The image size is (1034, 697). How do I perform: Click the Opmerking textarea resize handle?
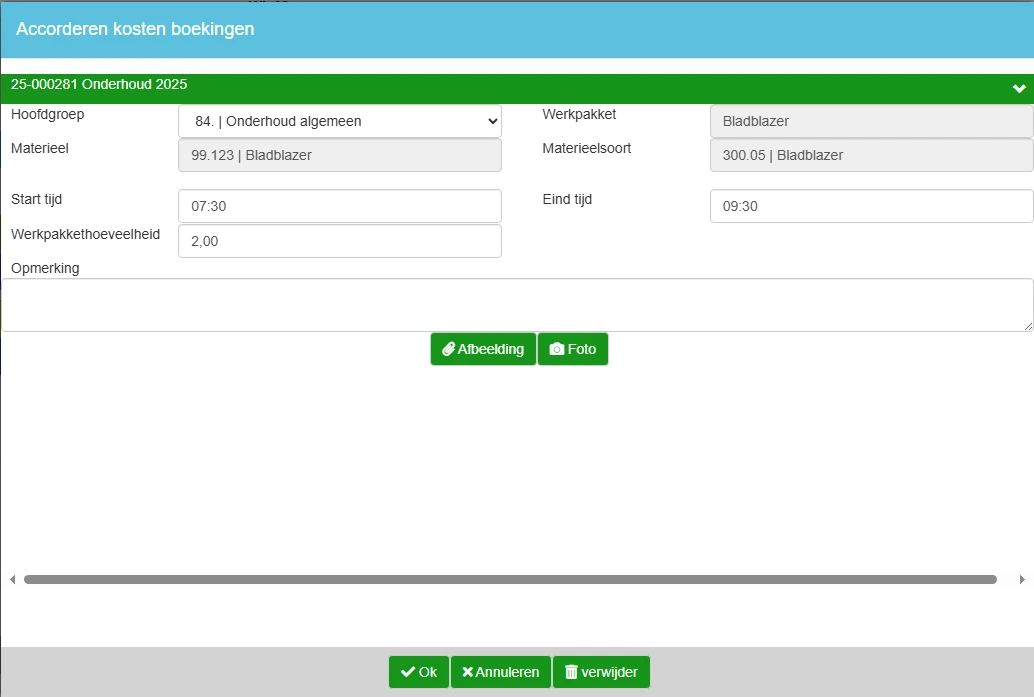pyautogui.click(x=1028, y=326)
